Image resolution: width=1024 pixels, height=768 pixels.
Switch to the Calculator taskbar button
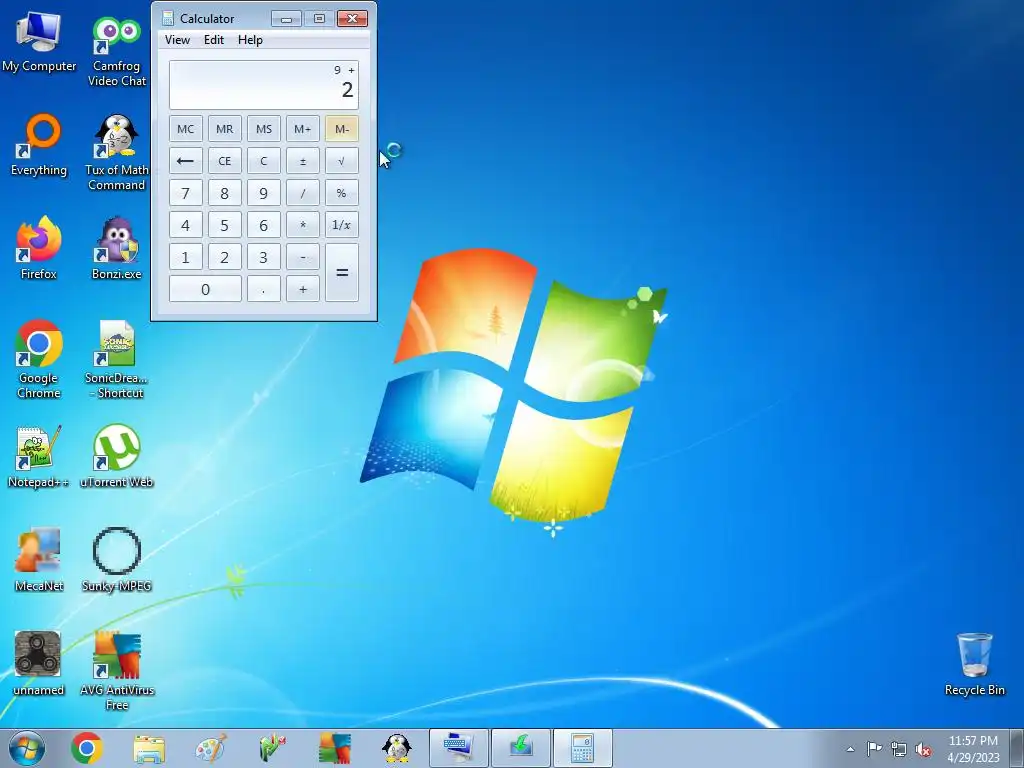coord(583,748)
